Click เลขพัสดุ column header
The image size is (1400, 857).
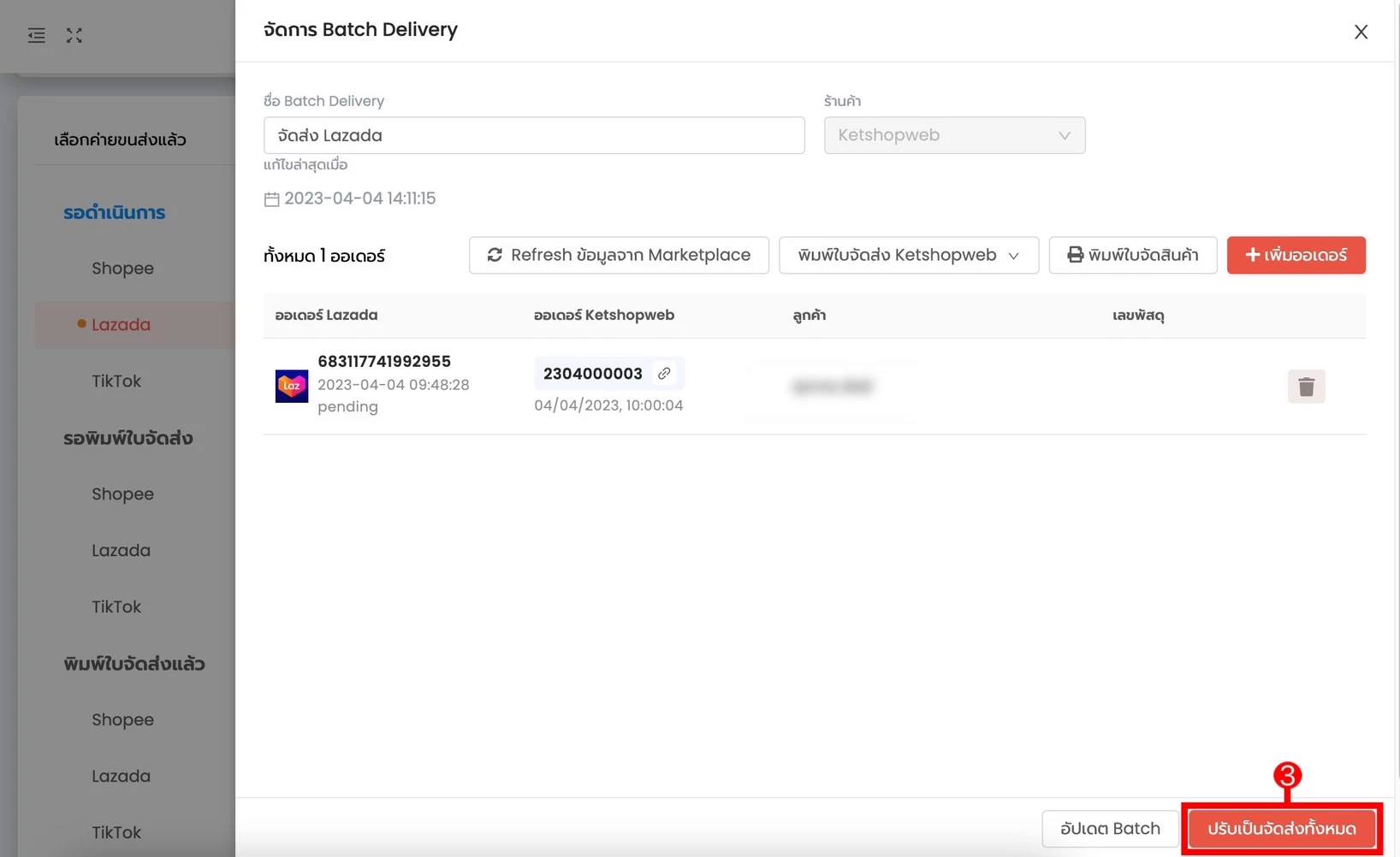pos(1138,316)
